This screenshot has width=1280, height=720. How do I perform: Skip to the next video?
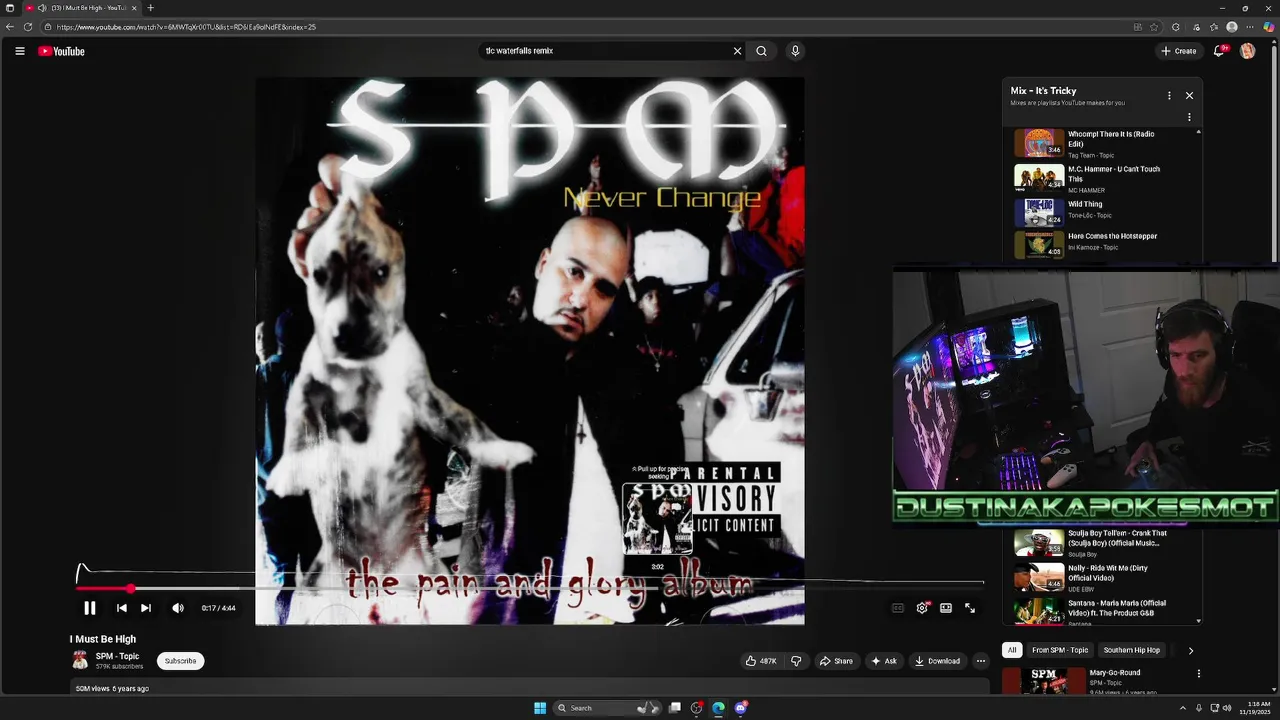tap(146, 608)
